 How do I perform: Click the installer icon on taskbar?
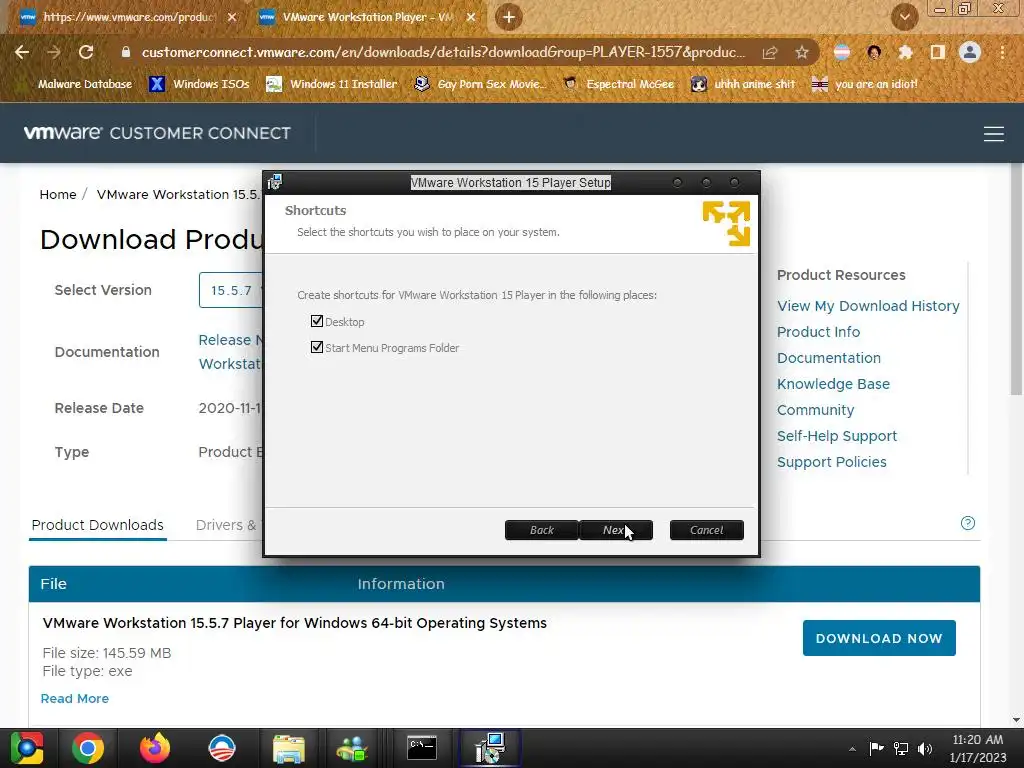coord(490,748)
